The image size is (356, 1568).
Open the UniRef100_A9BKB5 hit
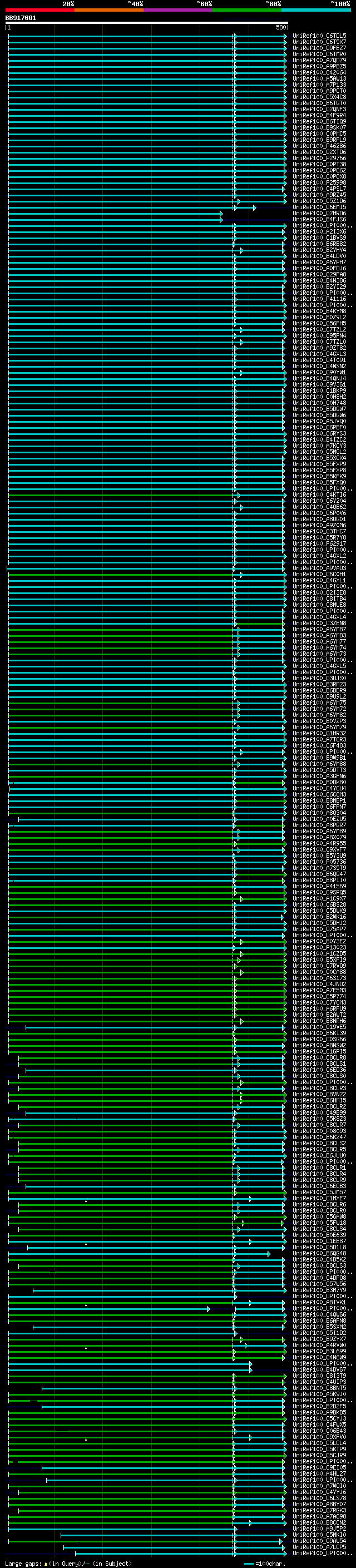coord(319,1412)
